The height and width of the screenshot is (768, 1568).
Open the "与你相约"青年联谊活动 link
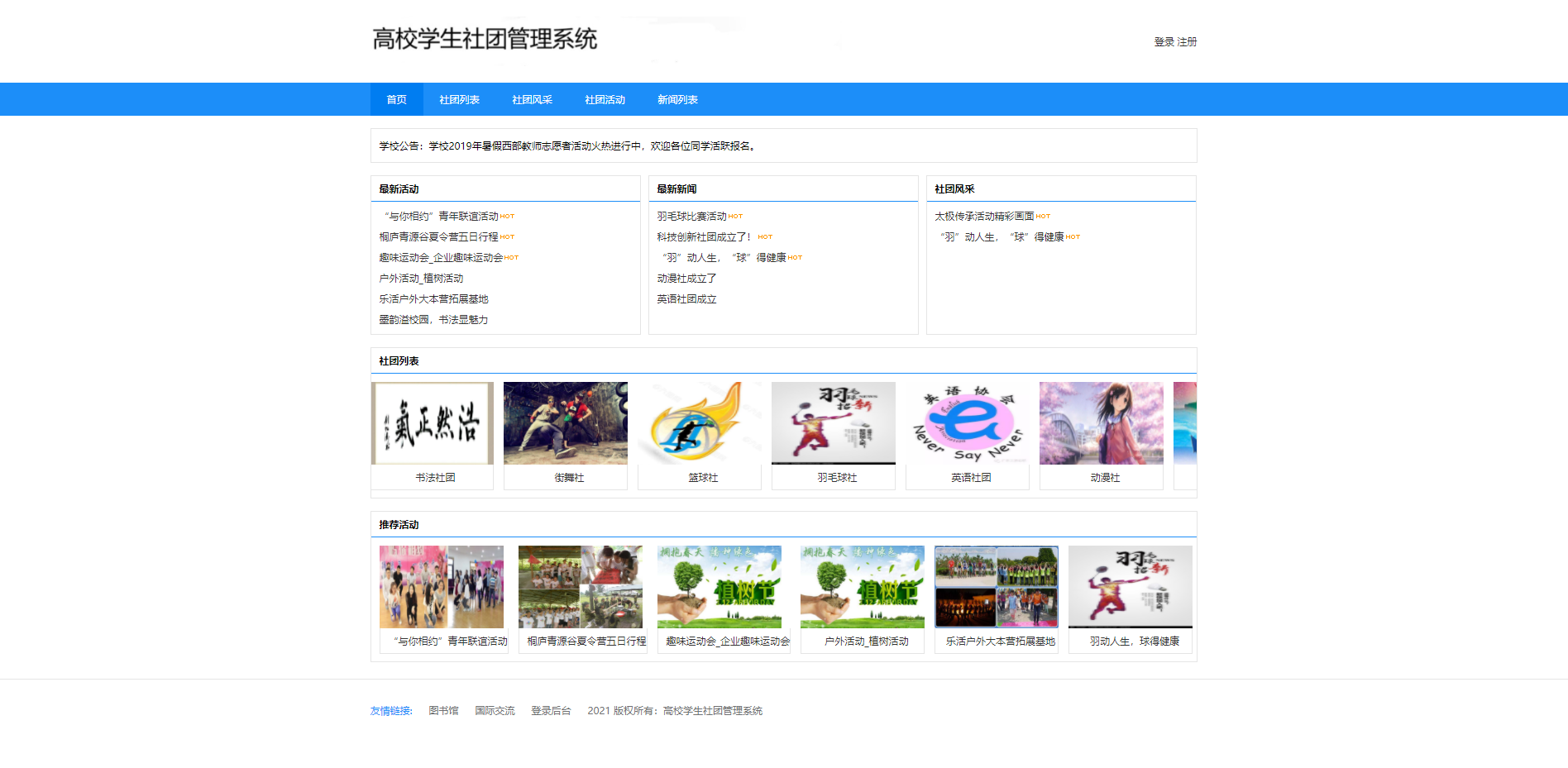click(x=442, y=216)
